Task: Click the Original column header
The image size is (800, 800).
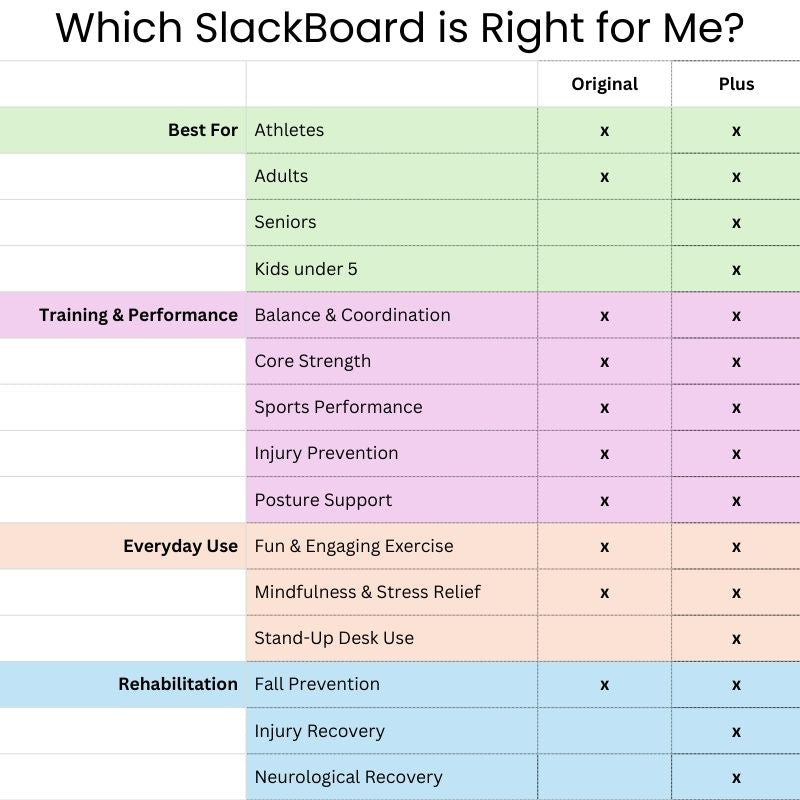Action: (604, 84)
